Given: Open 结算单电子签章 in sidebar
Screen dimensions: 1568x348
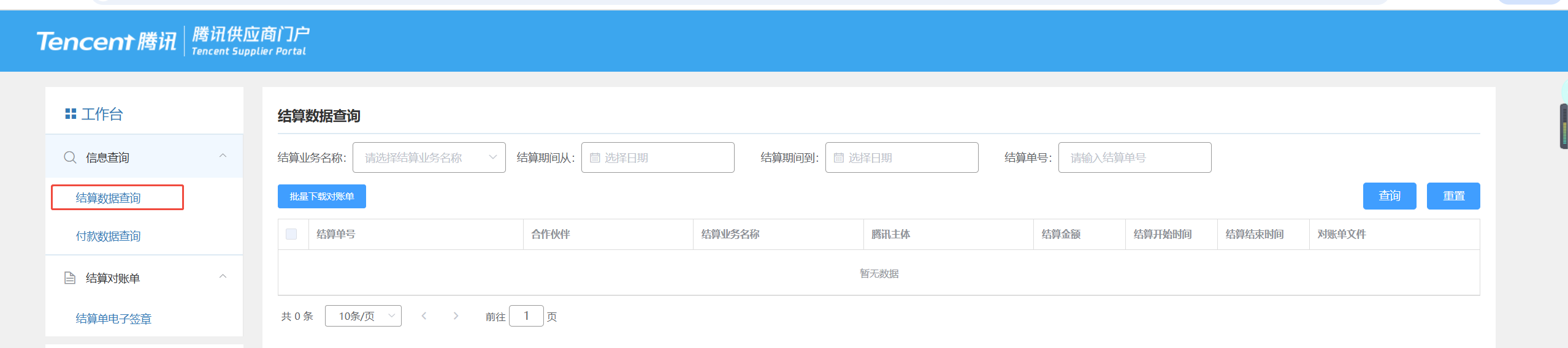Looking at the screenshot, I should tap(113, 319).
